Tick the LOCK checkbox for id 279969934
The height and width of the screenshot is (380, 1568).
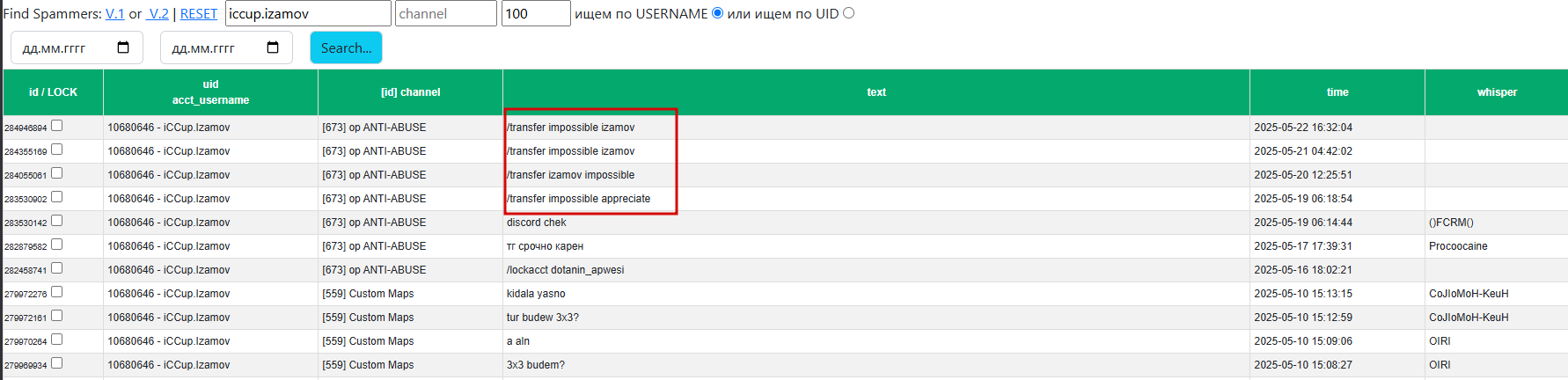(x=57, y=363)
